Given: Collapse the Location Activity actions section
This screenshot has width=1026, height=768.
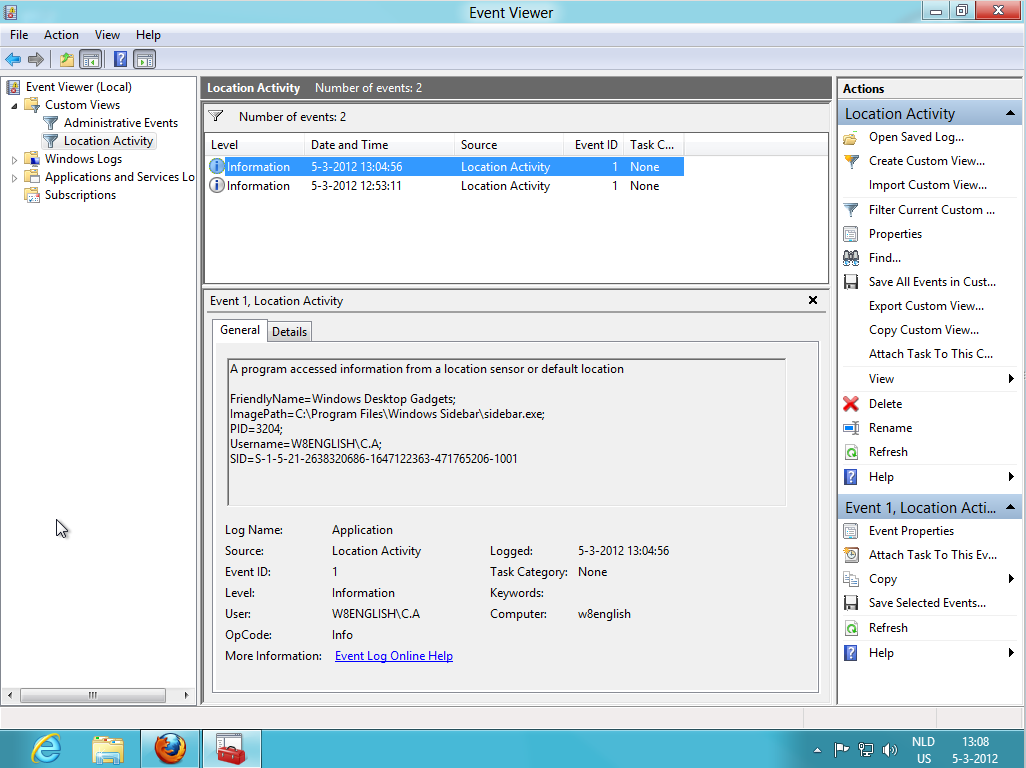Looking at the screenshot, I should coord(1010,114).
